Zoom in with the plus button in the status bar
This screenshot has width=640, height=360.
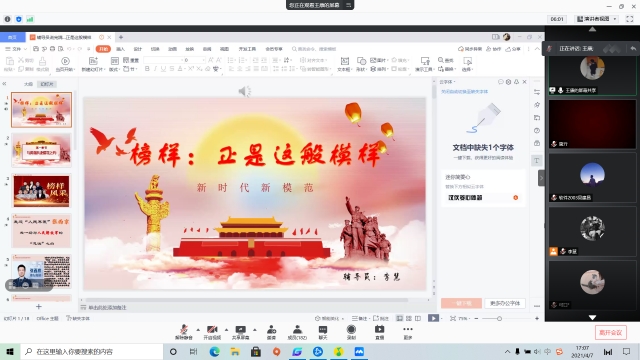click(x=537, y=318)
